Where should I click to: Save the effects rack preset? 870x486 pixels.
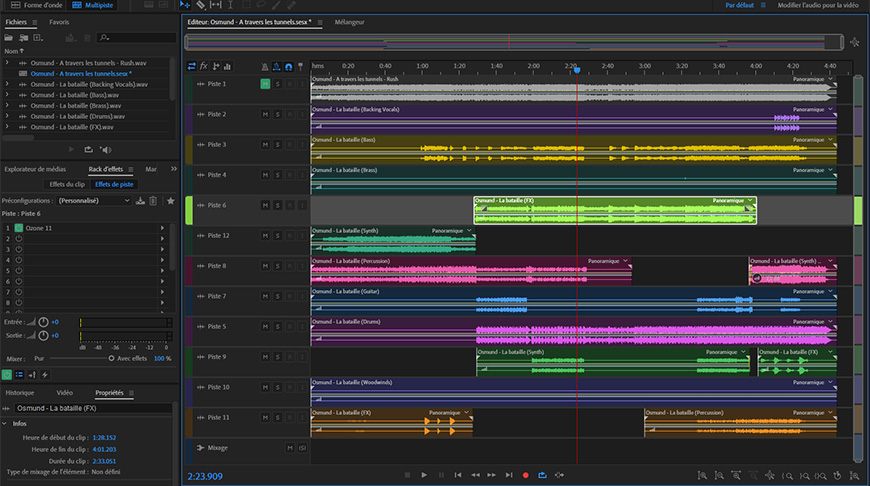140,201
